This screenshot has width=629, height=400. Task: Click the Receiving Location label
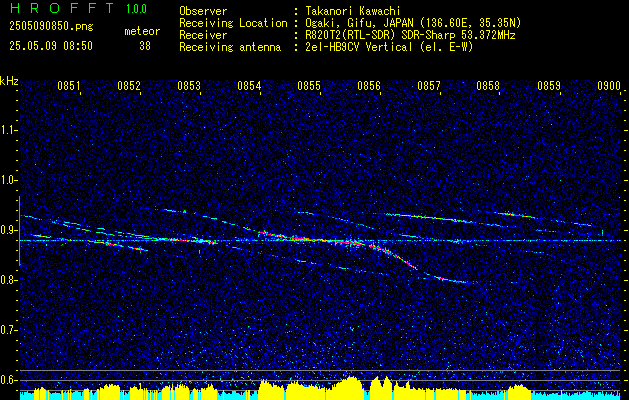pos(233,23)
